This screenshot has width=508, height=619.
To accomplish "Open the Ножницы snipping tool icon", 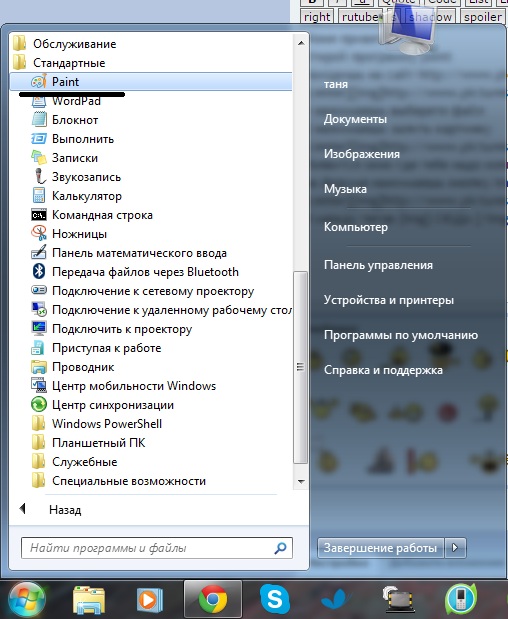I will [39, 233].
